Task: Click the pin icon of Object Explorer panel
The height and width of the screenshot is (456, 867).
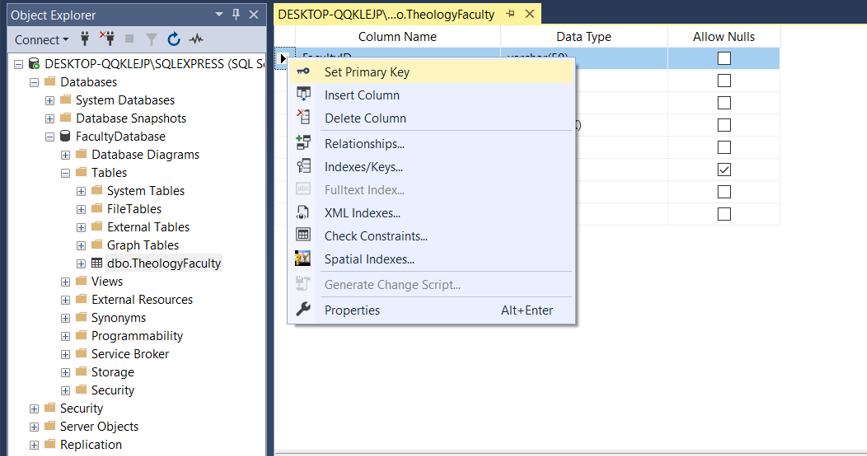Action: tap(236, 15)
